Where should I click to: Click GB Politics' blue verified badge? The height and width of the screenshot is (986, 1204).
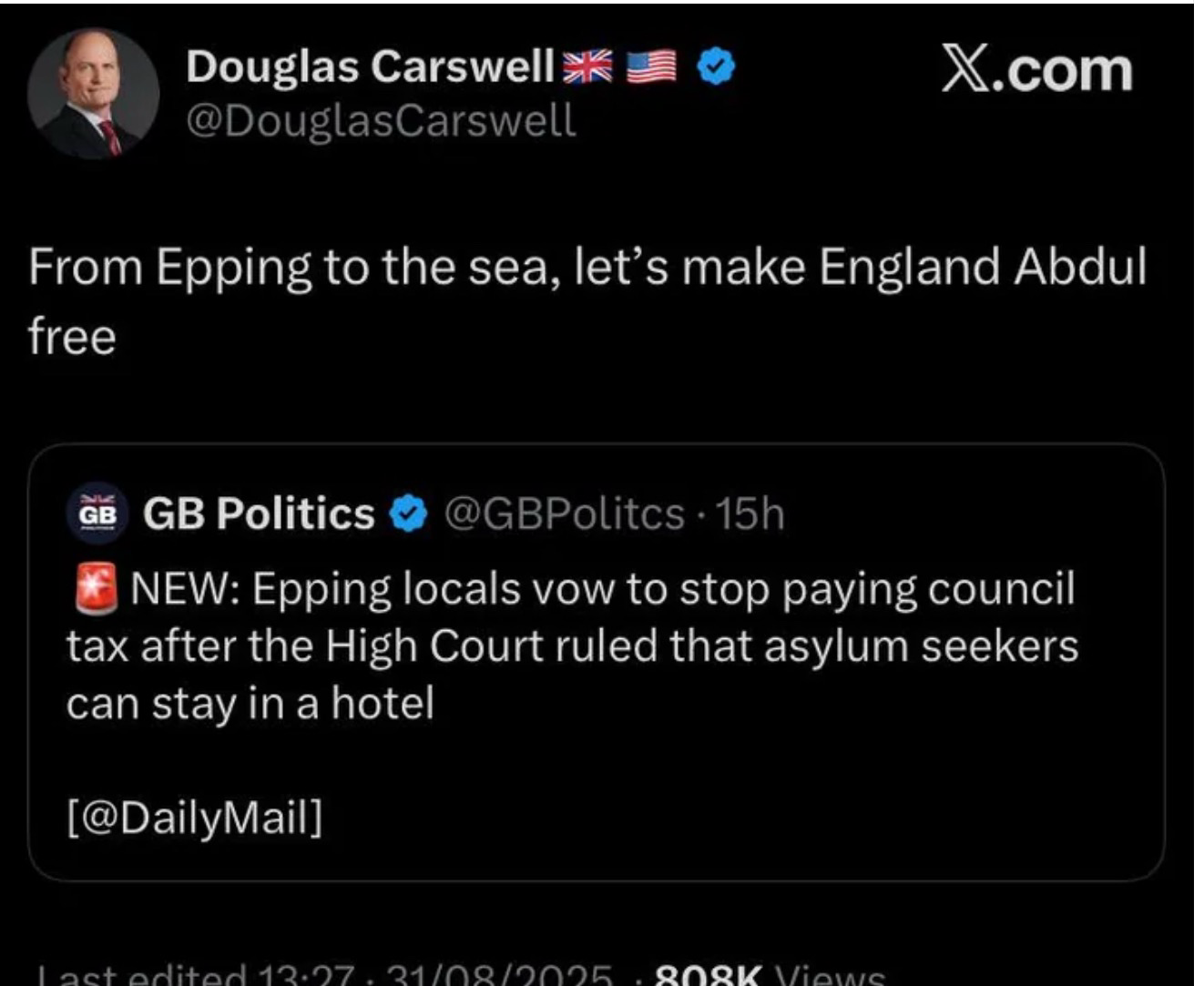pos(409,514)
